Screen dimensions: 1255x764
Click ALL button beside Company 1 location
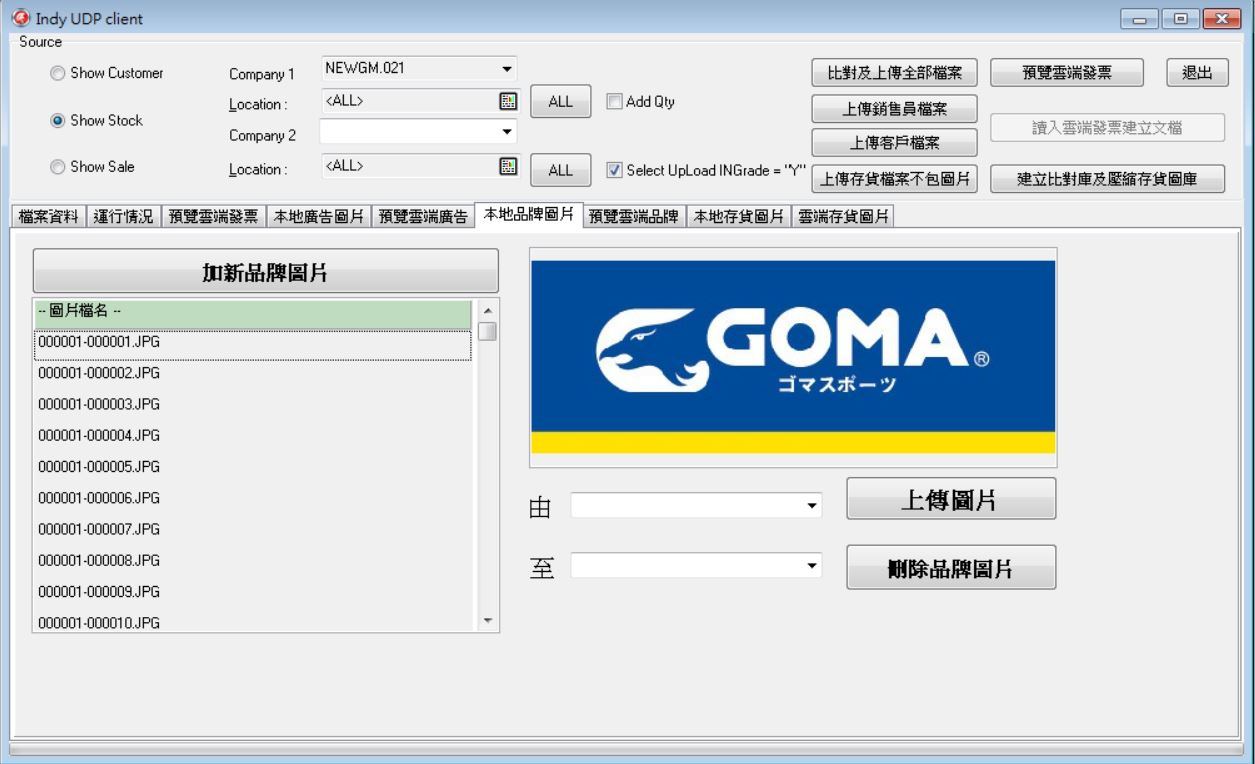pyautogui.click(x=561, y=102)
